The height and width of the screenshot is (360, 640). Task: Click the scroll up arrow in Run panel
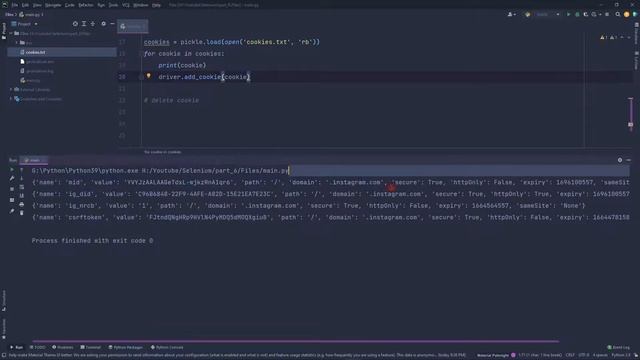(x=22, y=169)
